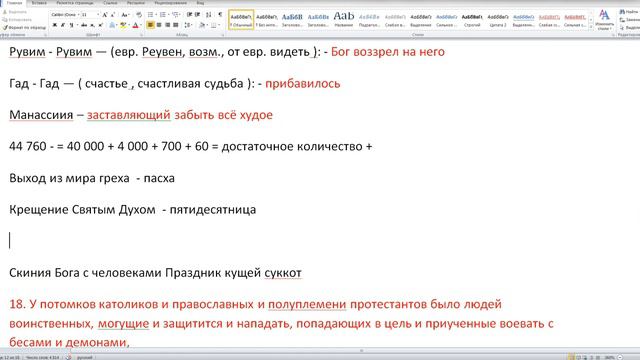Click the Text Effects icon
640x360 pixels.
[x=112, y=25]
